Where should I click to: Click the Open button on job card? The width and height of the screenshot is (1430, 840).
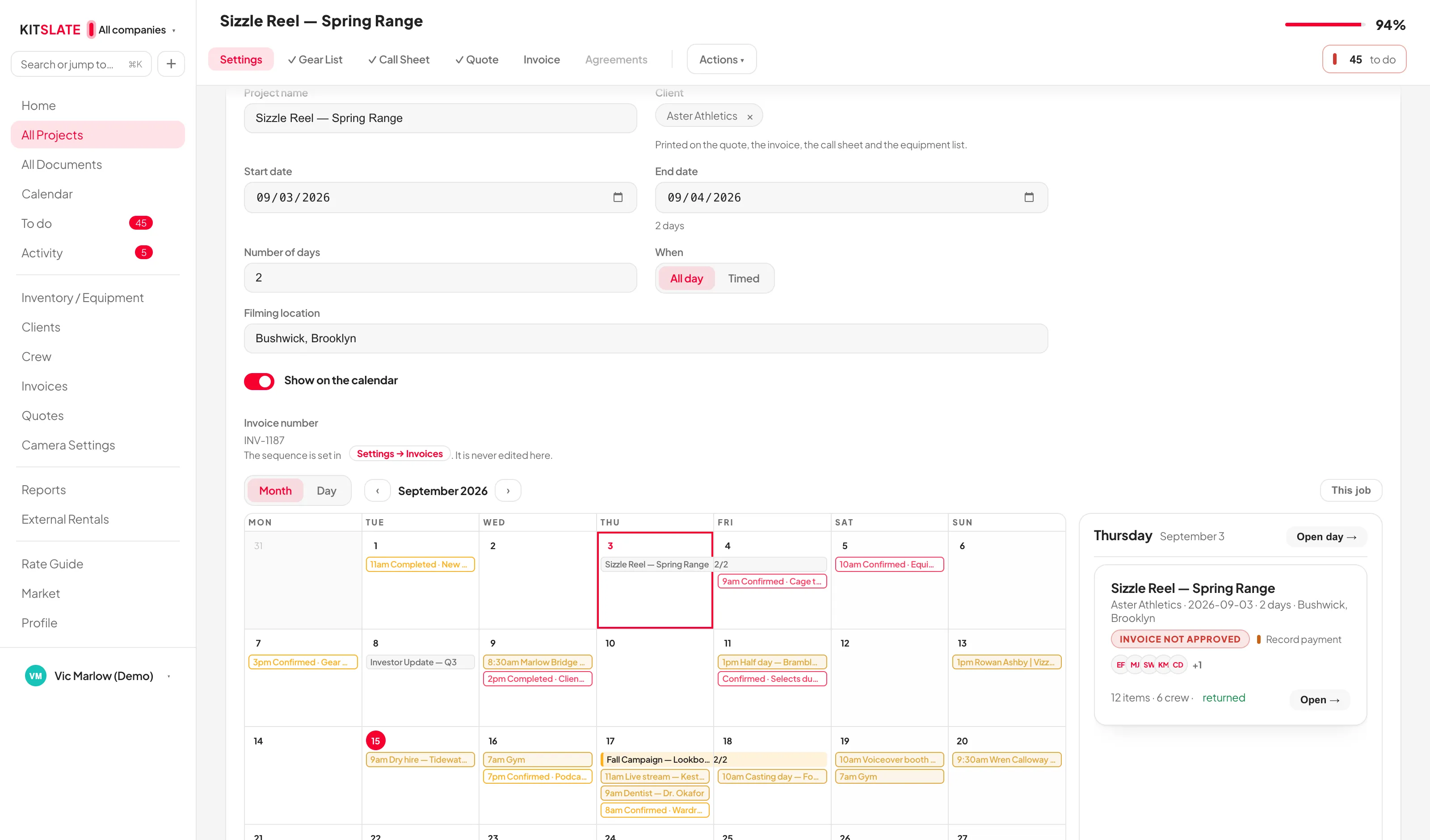[1319, 699]
